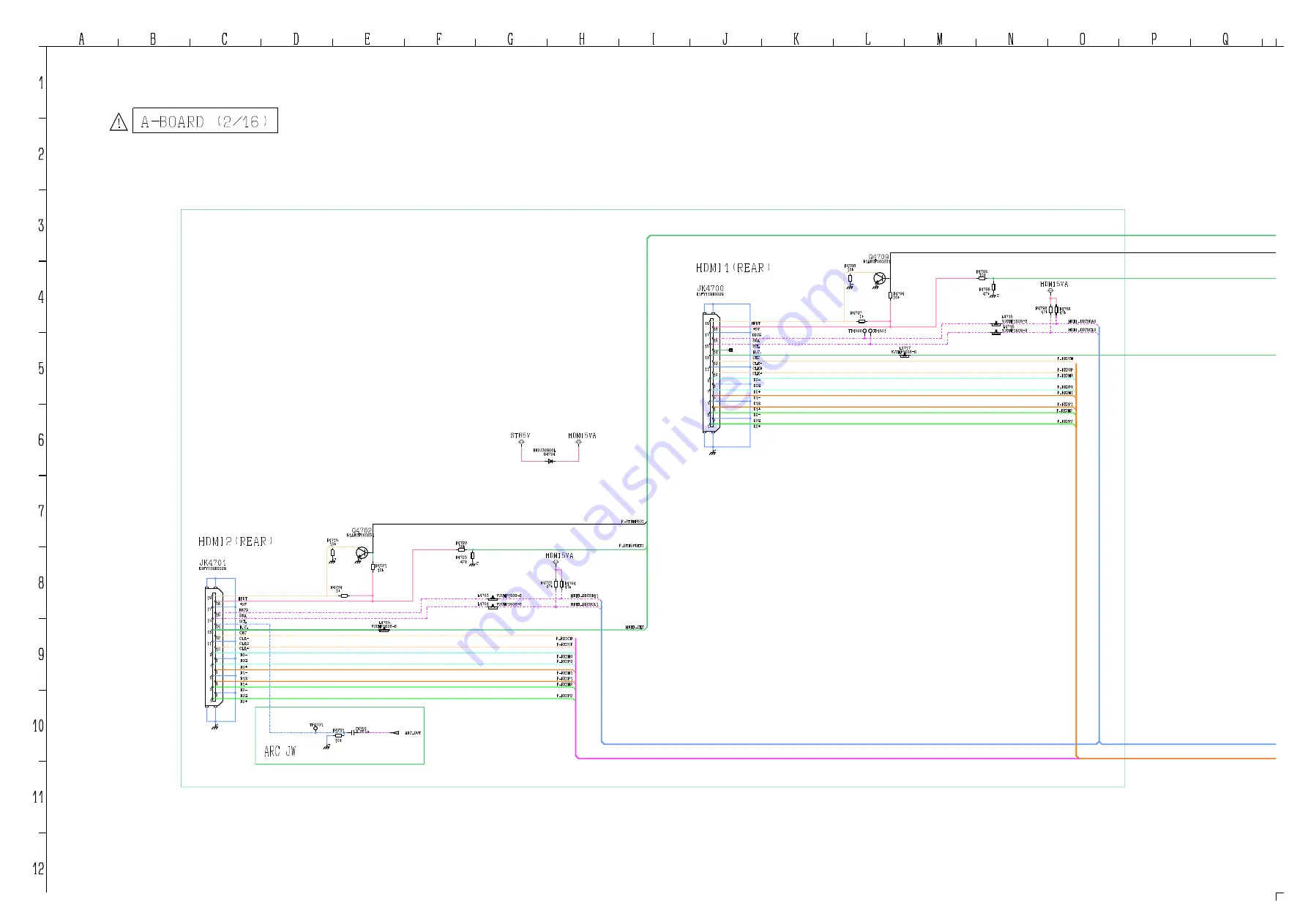Click the ground symbol below JK4701

(214, 726)
